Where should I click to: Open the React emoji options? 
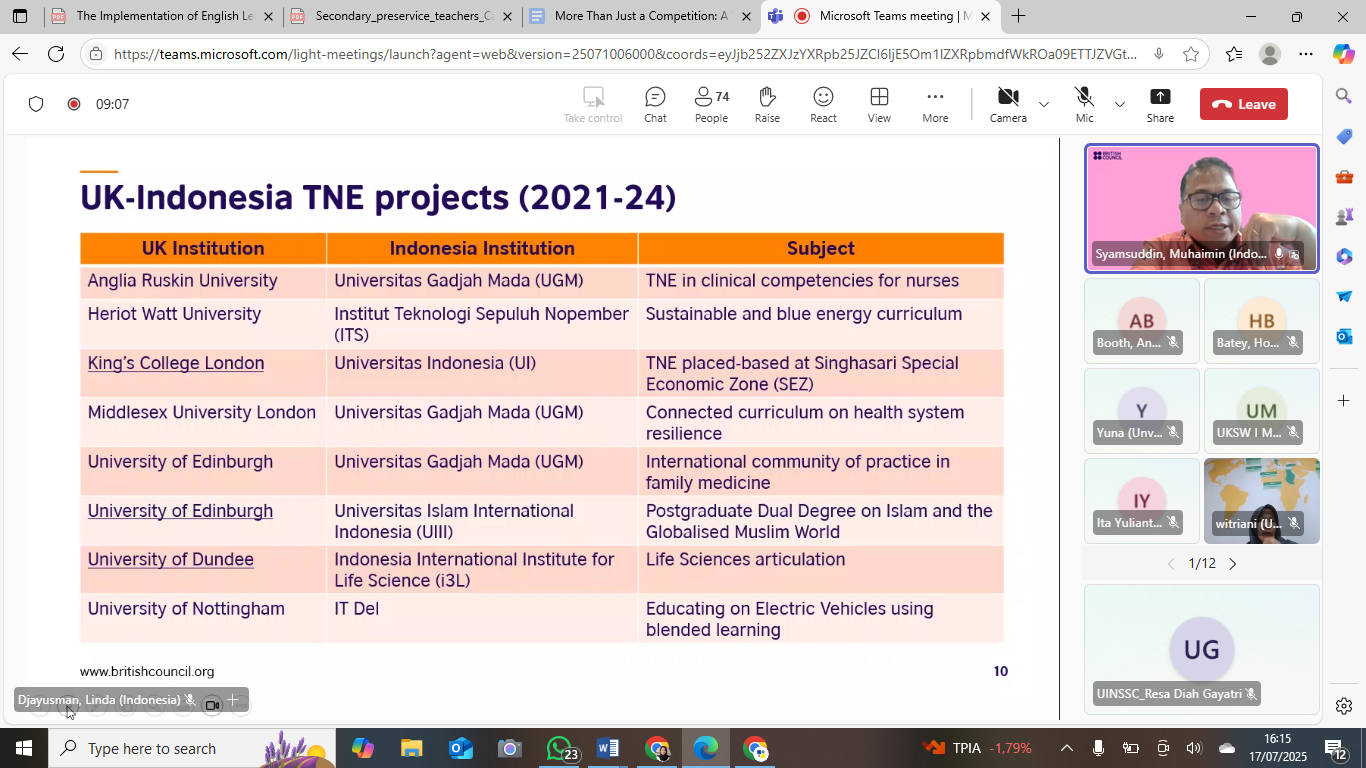(x=823, y=105)
